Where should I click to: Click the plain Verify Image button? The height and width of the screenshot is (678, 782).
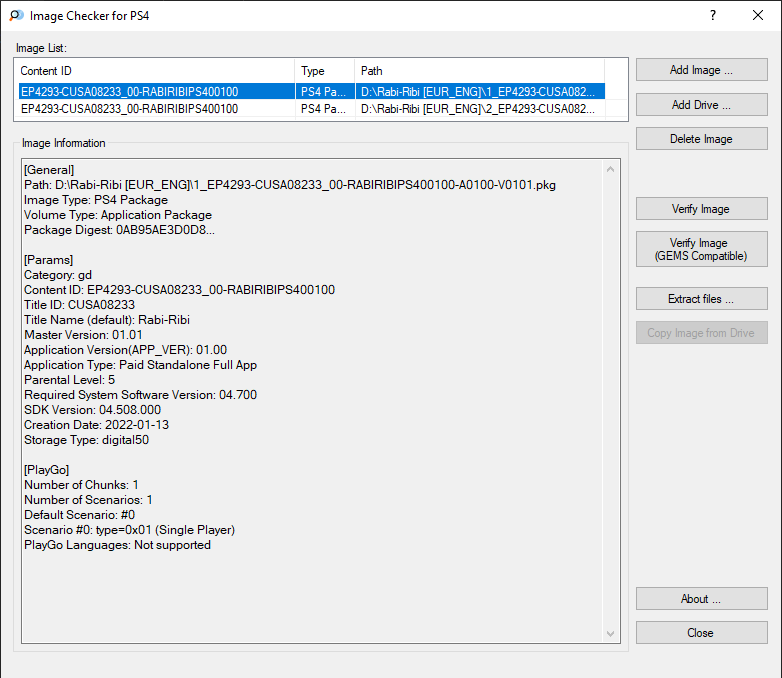[701, 209]
